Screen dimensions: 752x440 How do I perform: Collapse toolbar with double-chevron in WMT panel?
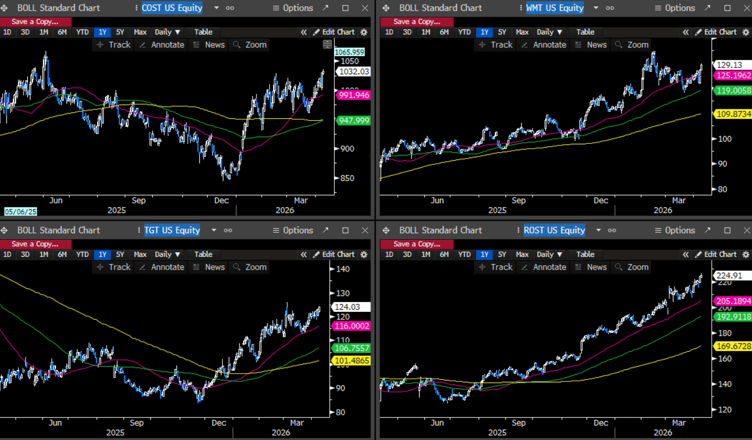pos(685,32)
